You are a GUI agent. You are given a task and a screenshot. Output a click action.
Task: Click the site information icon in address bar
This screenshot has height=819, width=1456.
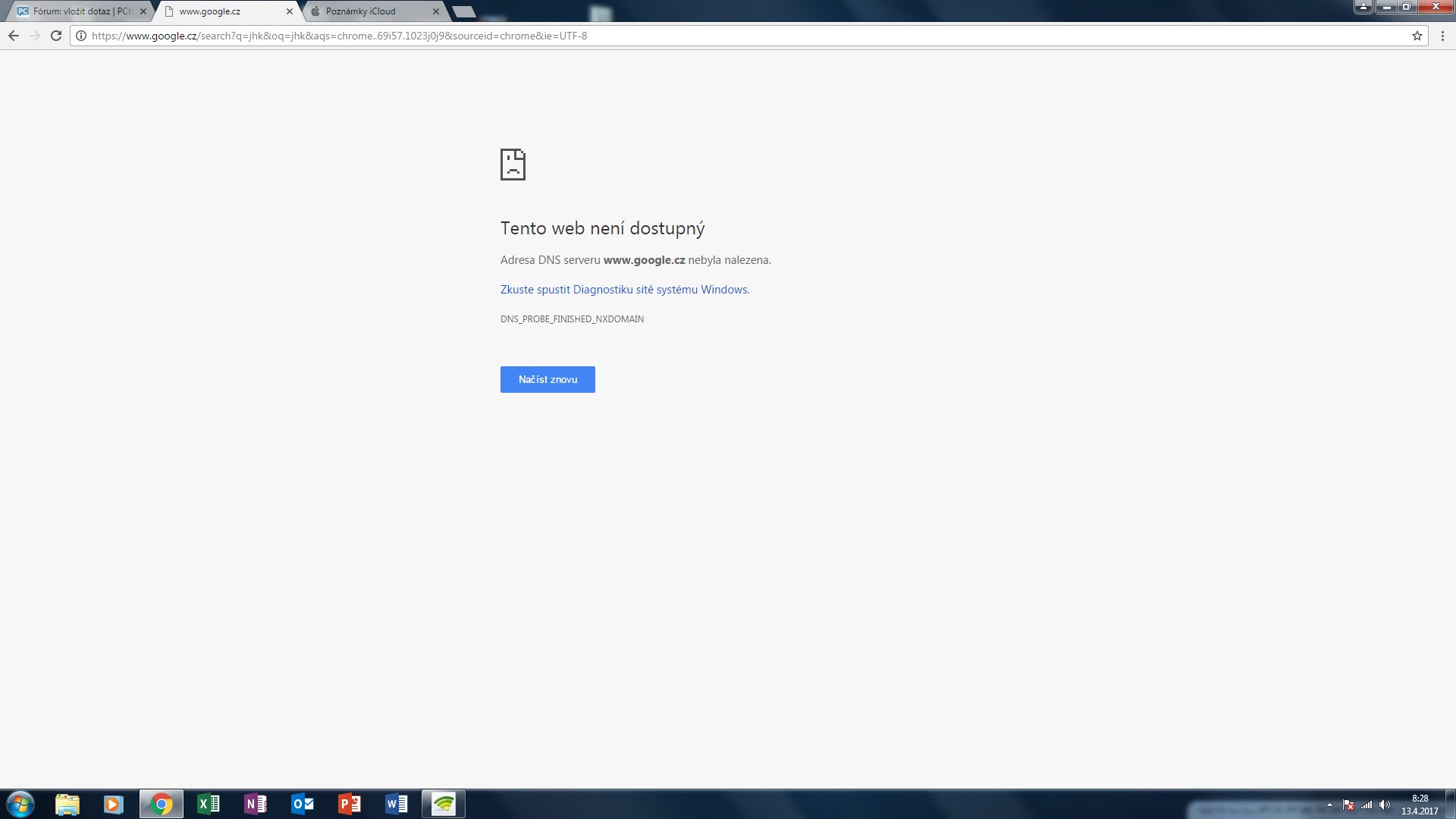pos(81,36)
